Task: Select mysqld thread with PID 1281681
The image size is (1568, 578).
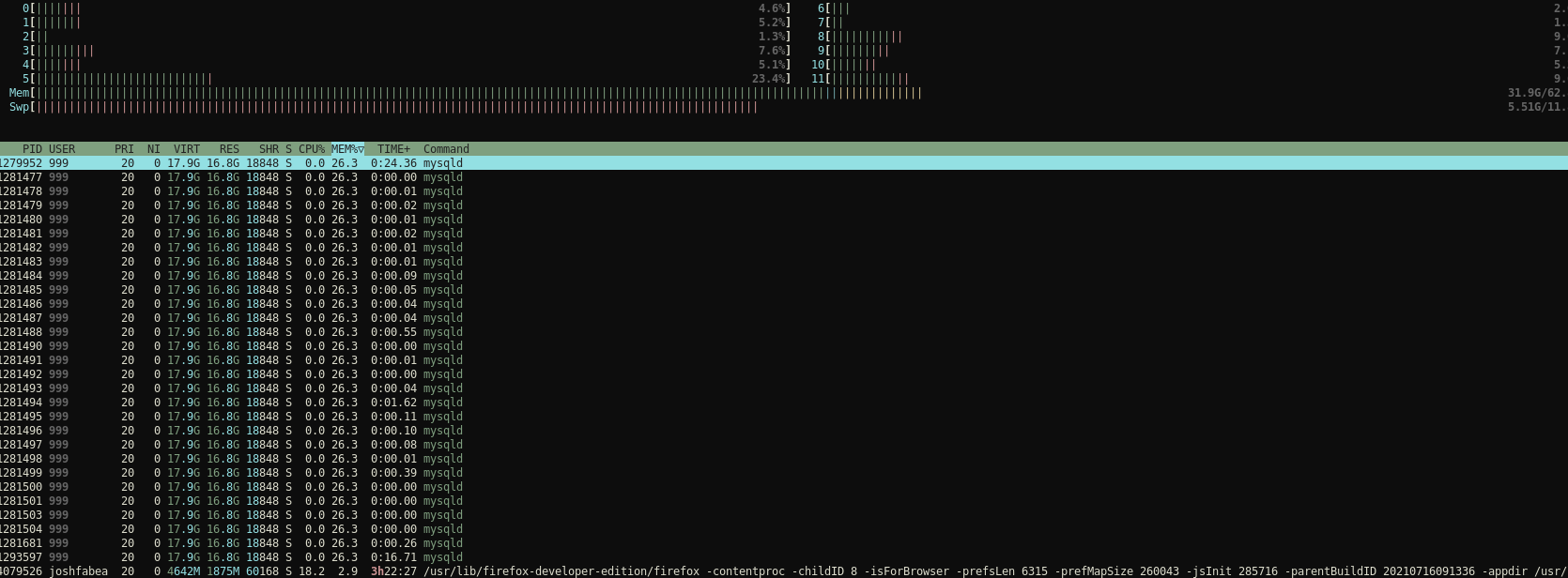Action: point(784,543)
